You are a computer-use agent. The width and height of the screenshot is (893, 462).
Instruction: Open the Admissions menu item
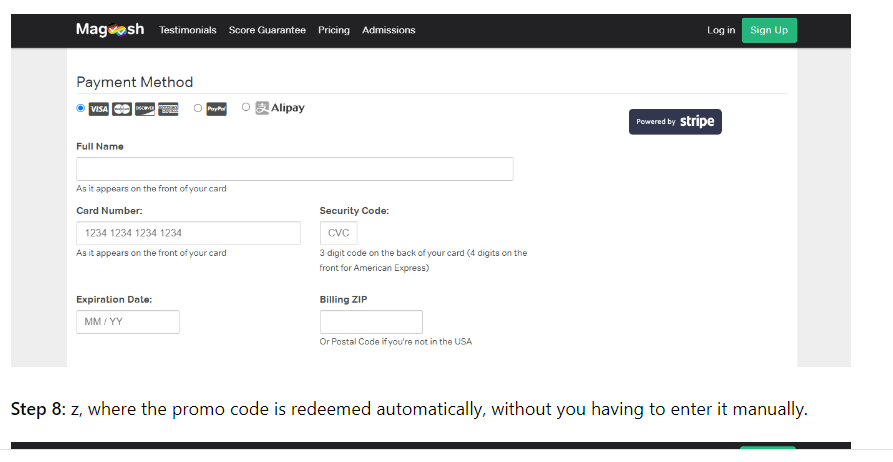click(x=388, y=30)
